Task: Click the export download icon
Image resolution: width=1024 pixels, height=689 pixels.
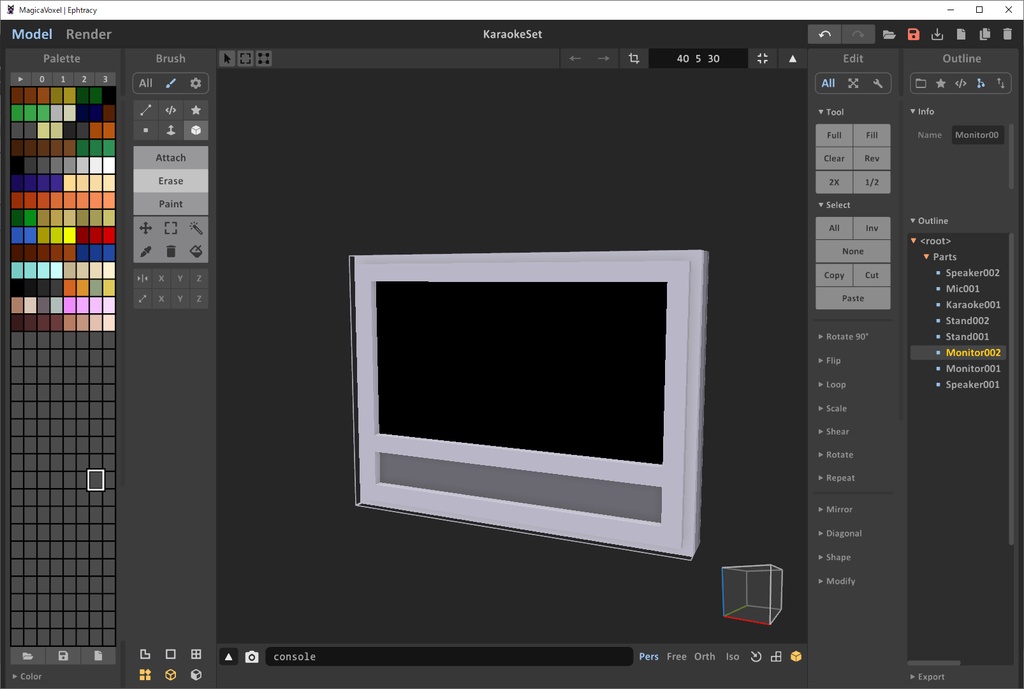Action: (937, 35)
